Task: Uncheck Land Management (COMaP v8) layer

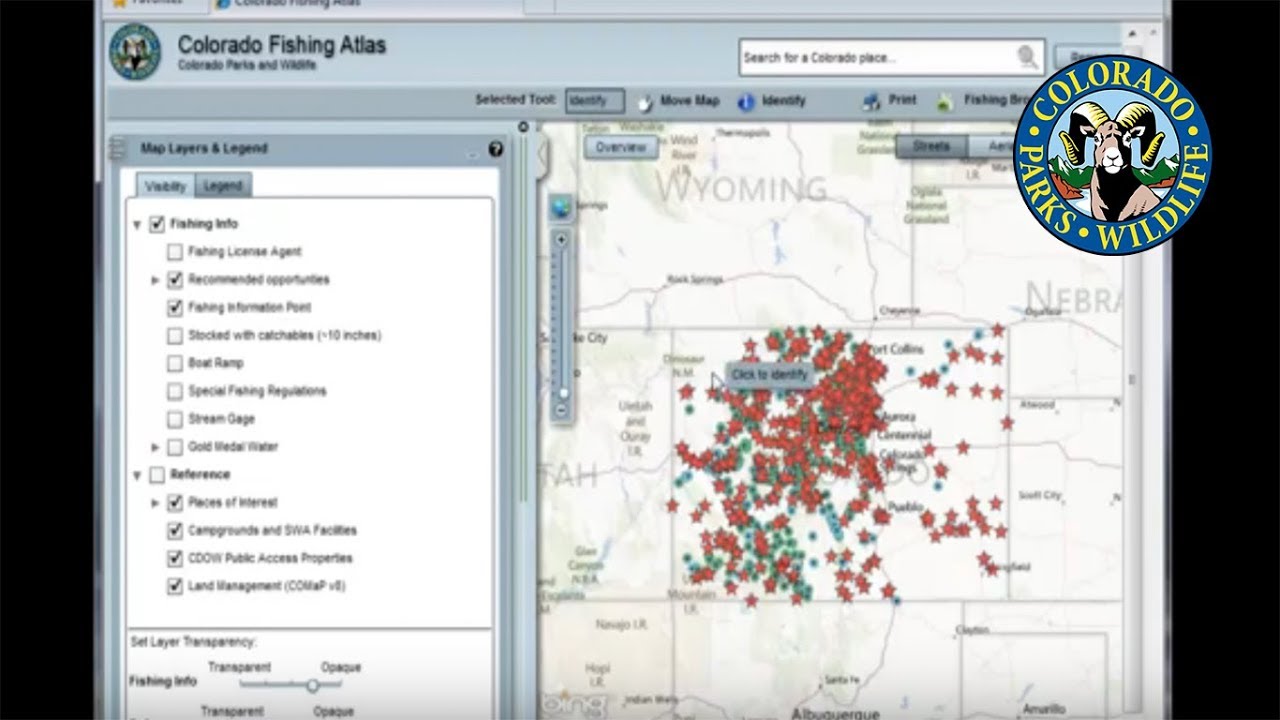Action: tap(175, 586)
